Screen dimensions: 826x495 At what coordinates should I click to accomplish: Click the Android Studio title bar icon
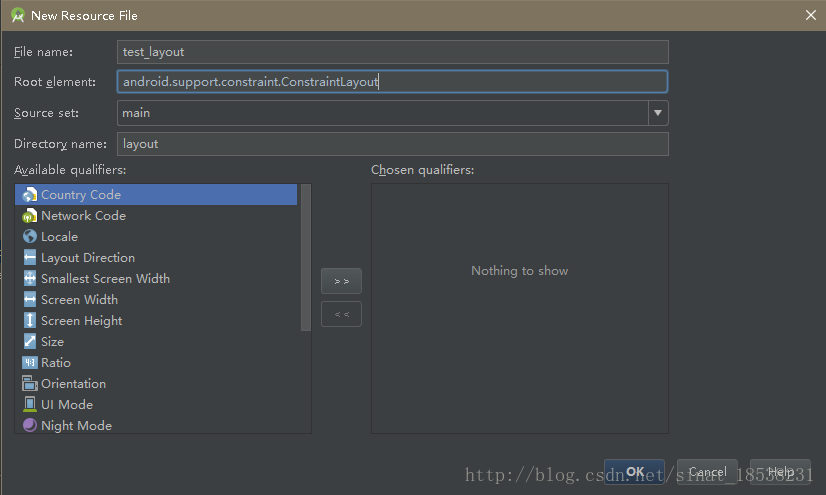tap(18, 15)
